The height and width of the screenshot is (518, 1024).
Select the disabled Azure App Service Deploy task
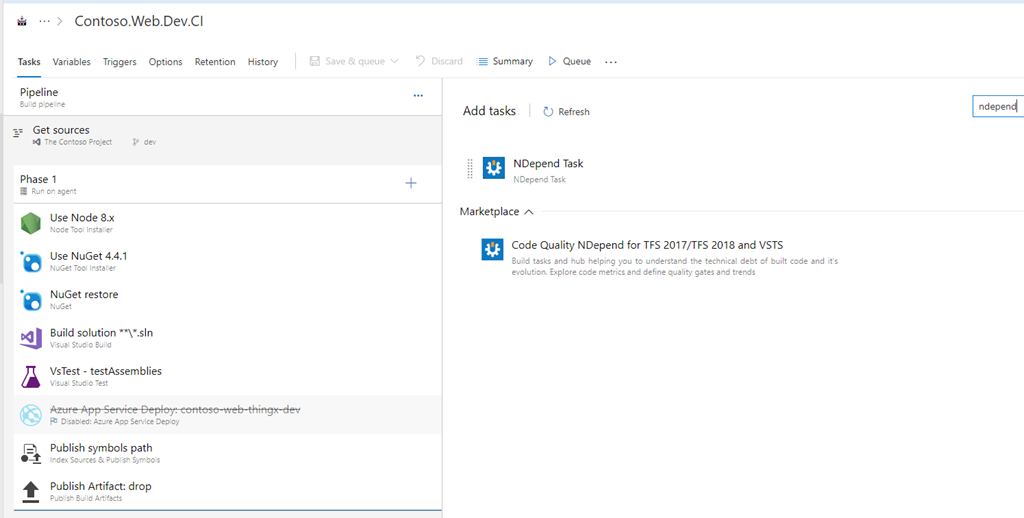pyautogui.click(x=175, y=414)
